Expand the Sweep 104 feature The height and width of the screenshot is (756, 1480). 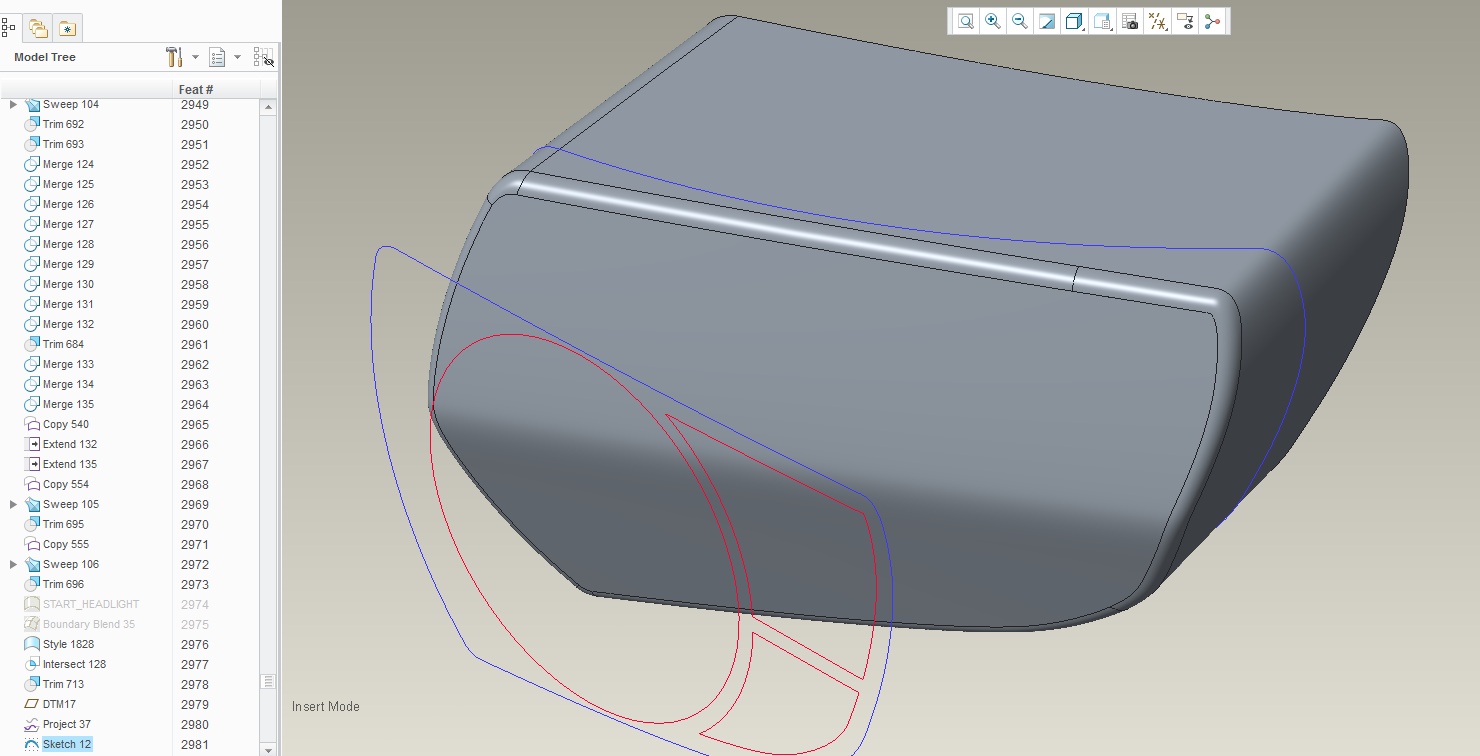click(x=13, y=104)
